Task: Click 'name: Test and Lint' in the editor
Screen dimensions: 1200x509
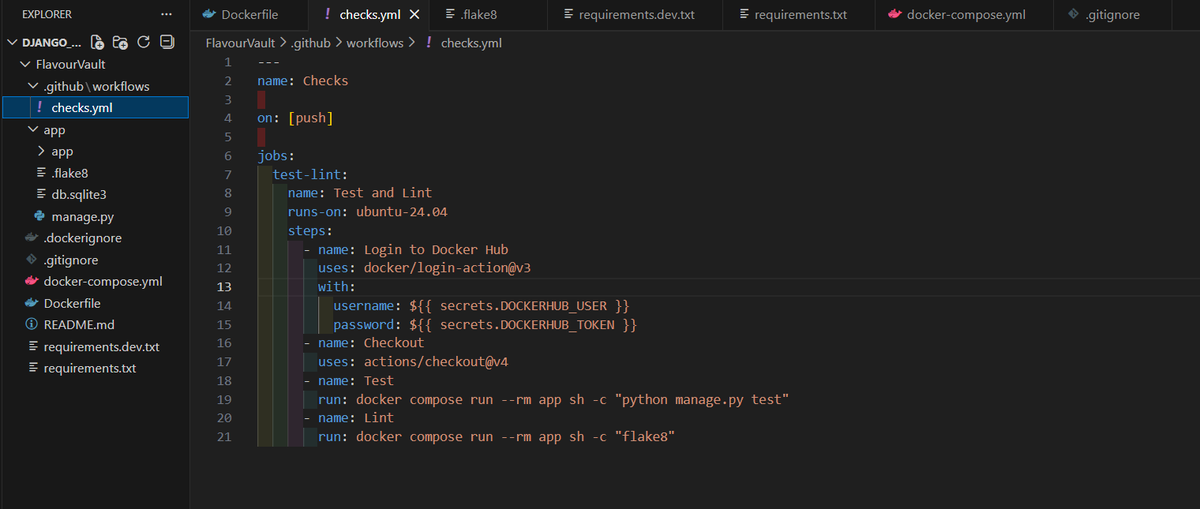Action: tap(360, 192)
